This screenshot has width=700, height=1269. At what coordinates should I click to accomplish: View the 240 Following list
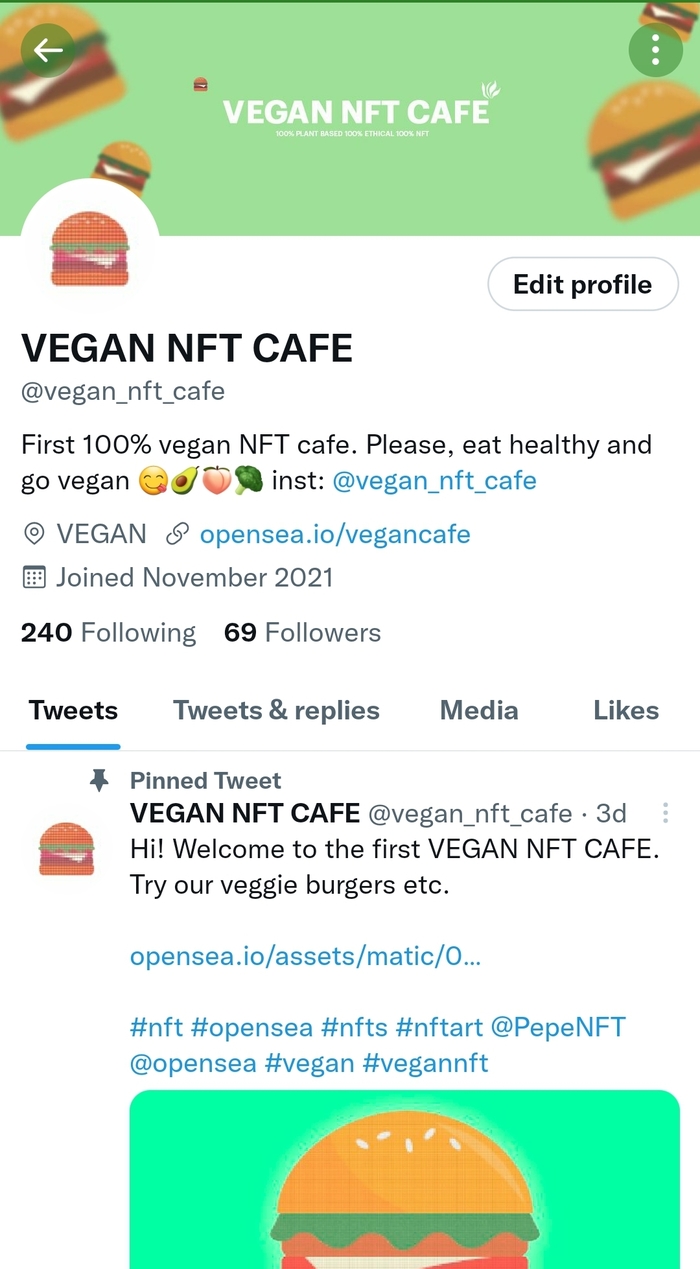point(108,632)
